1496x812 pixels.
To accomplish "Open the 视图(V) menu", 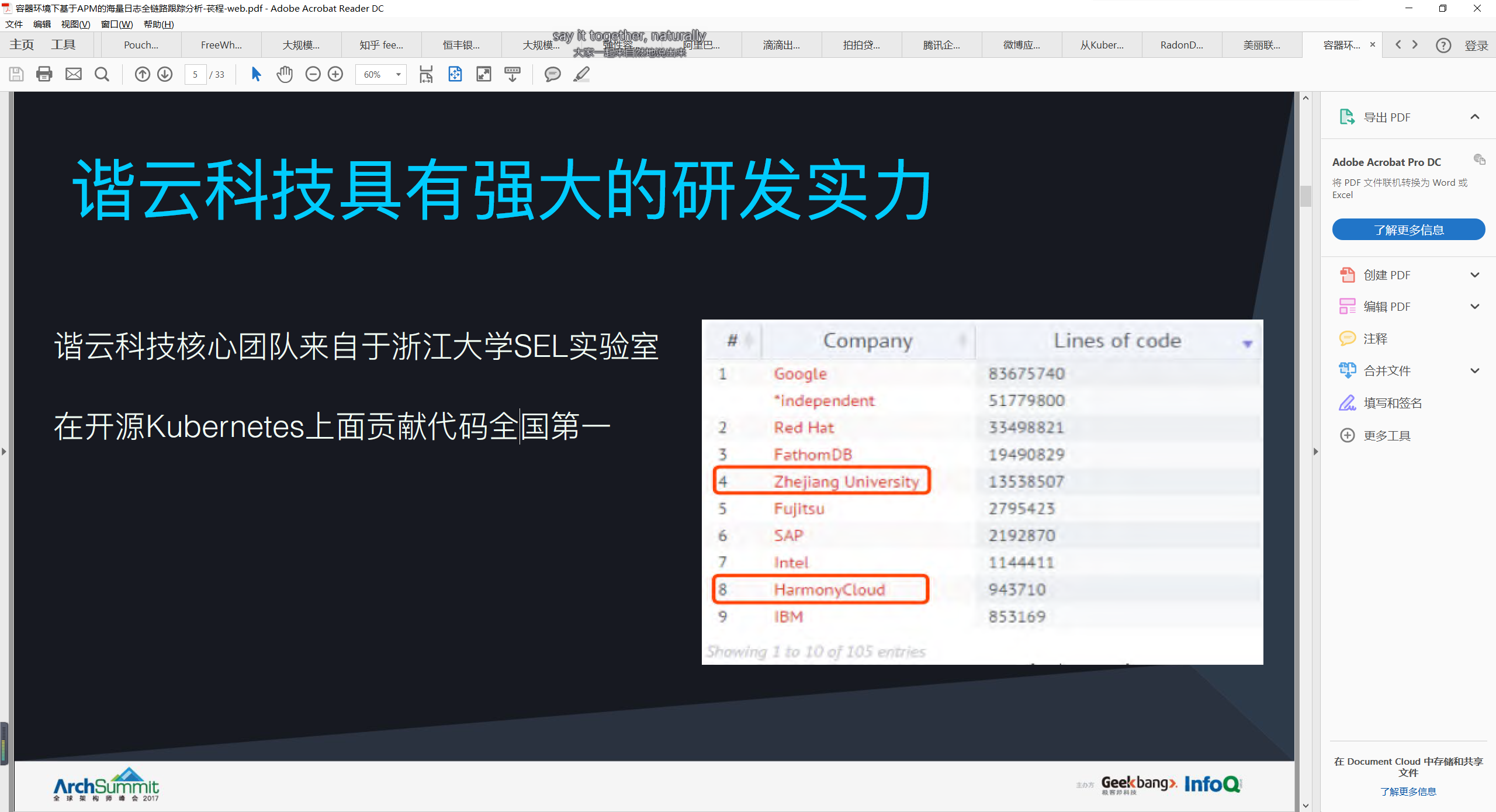I will 75,24.
